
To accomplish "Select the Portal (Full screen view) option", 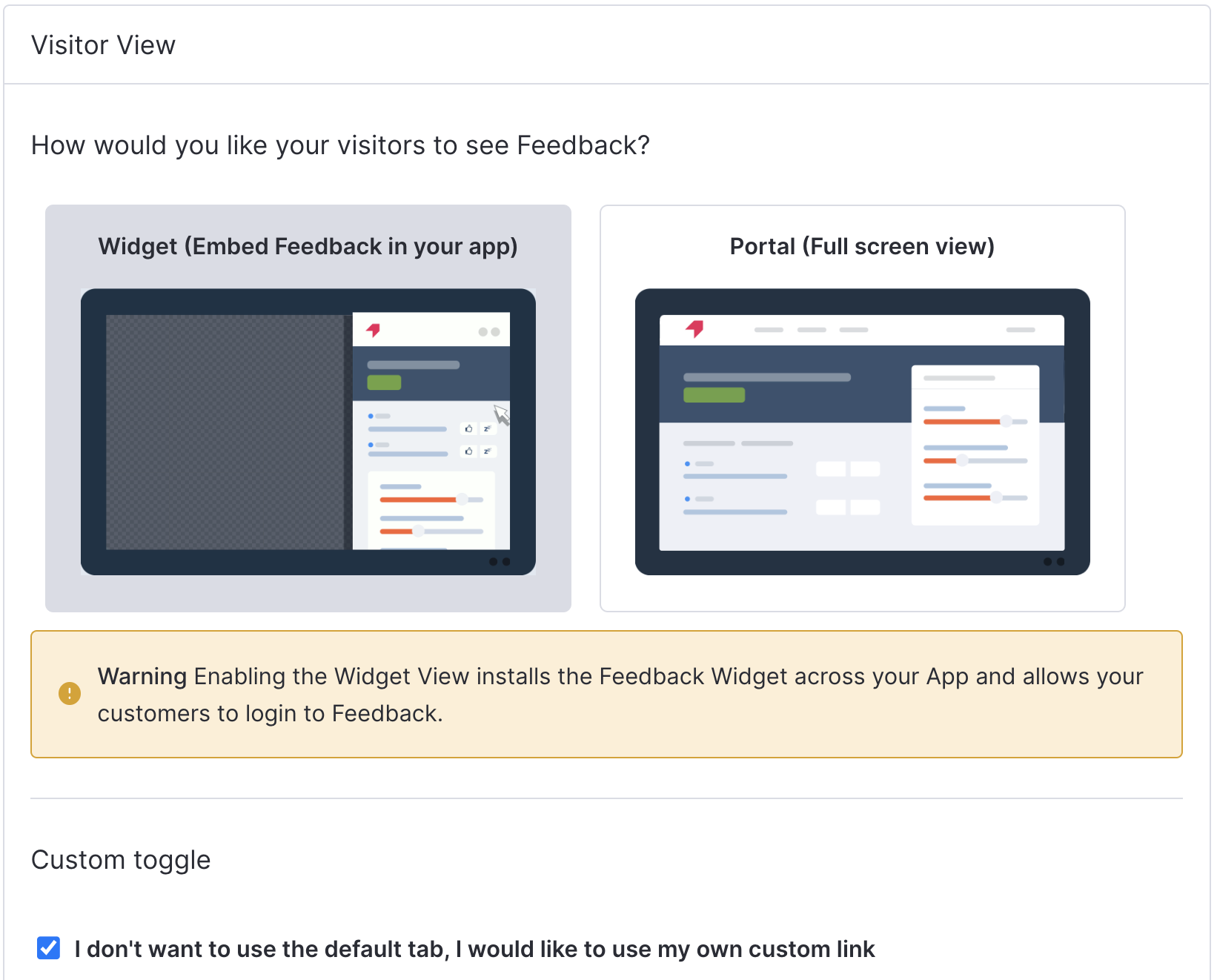I will coord(863,408).
